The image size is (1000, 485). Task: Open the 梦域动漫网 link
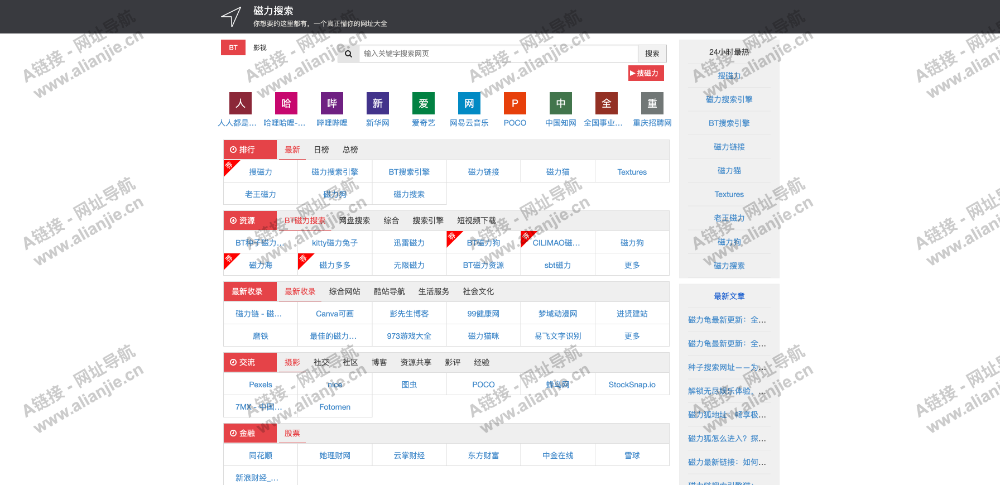click(x=558, y=313)
